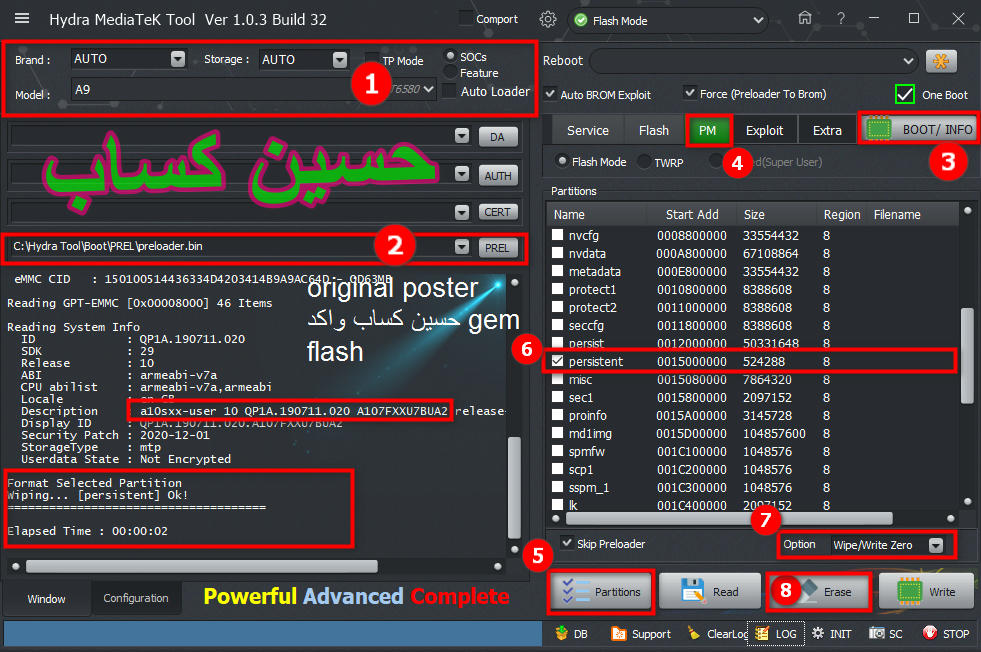The width and height of the screenshot is (981, 652).
Task: Enable the Comport checkbox
Action: [465, 18]
